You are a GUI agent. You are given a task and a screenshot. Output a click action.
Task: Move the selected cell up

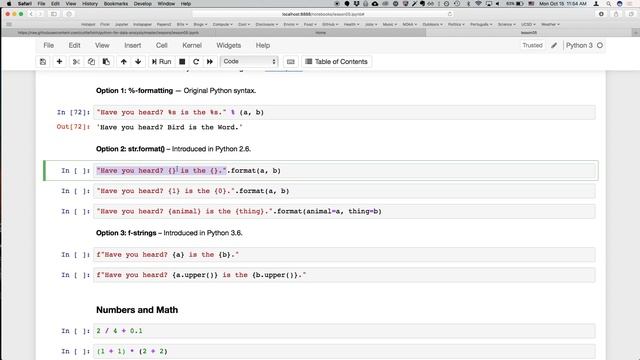123,62
